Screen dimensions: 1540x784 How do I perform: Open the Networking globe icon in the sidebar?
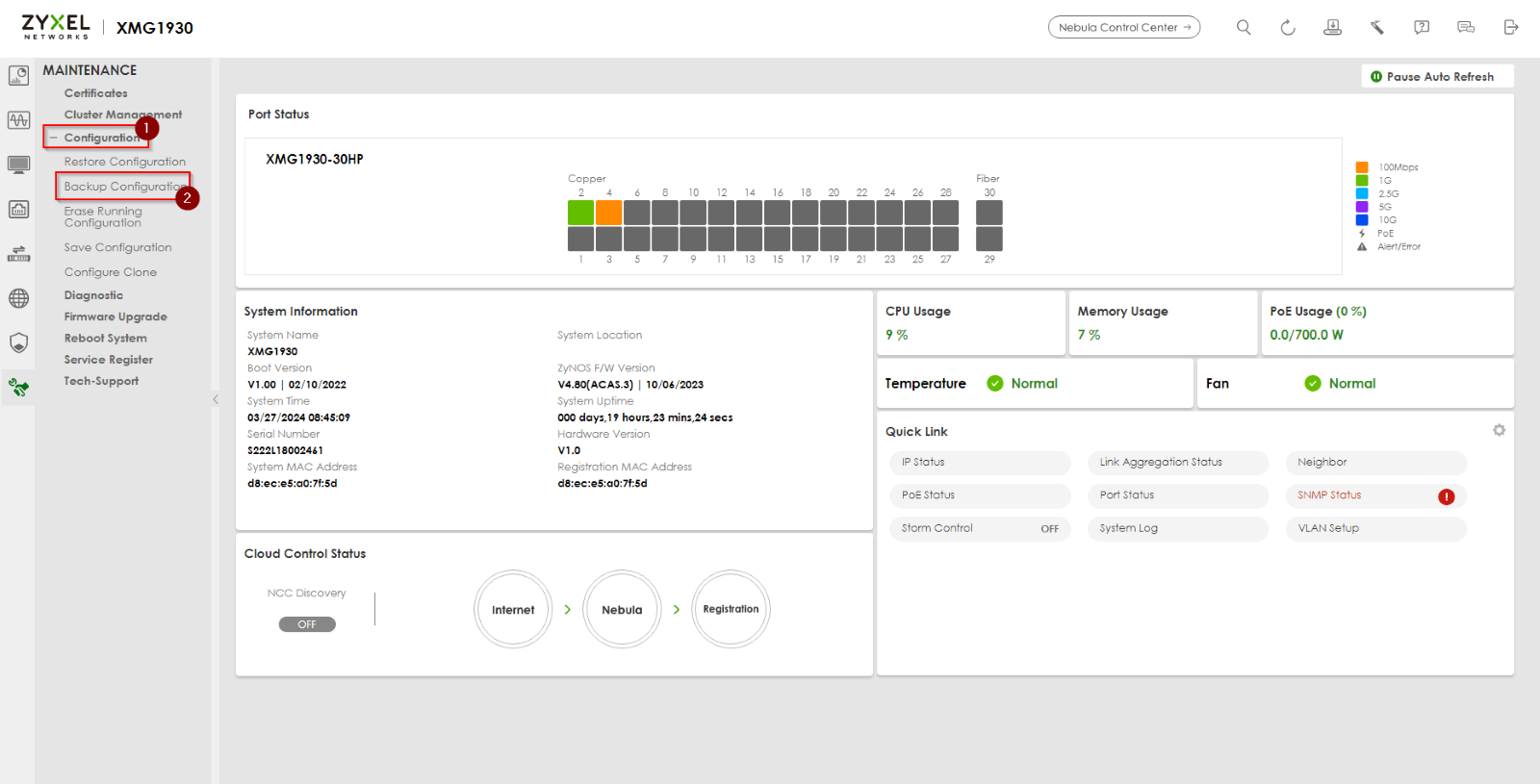tap(18, 298)
